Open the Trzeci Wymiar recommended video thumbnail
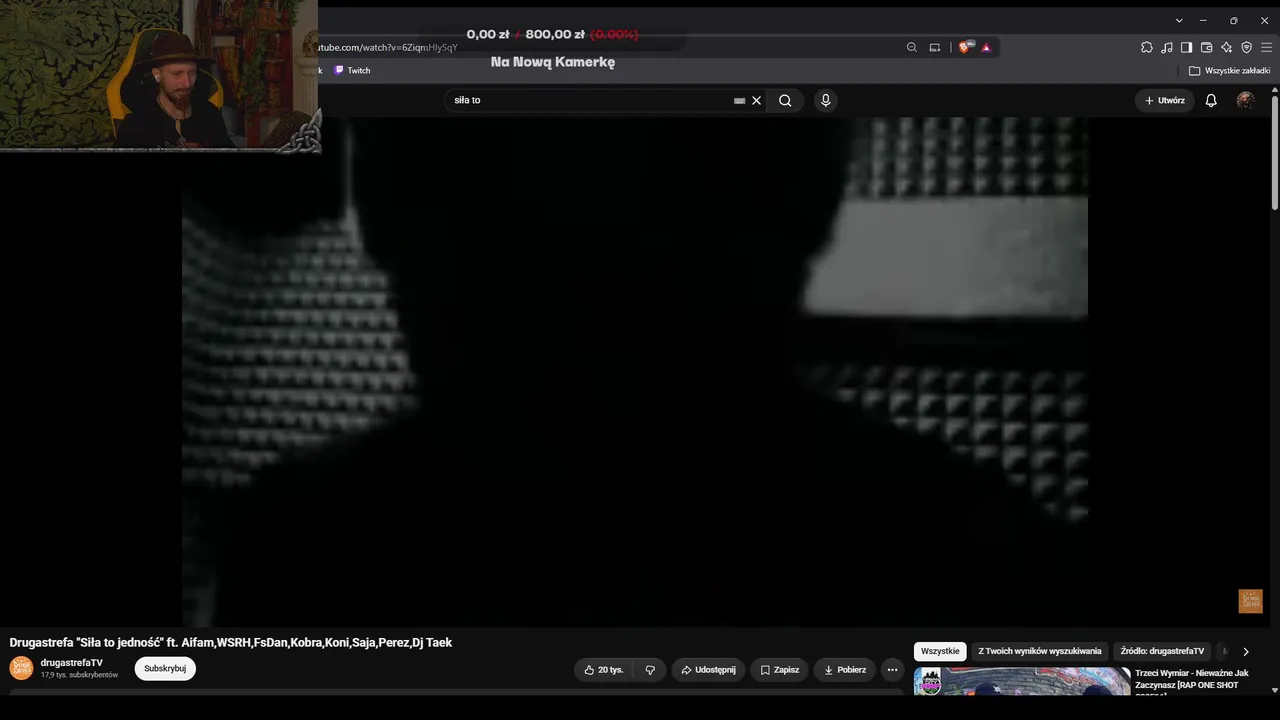 [1022, 682]
